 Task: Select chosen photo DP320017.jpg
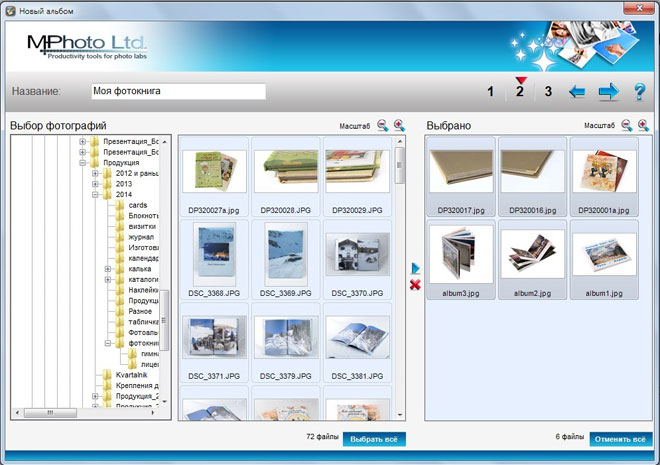click(x=461, y=177)
